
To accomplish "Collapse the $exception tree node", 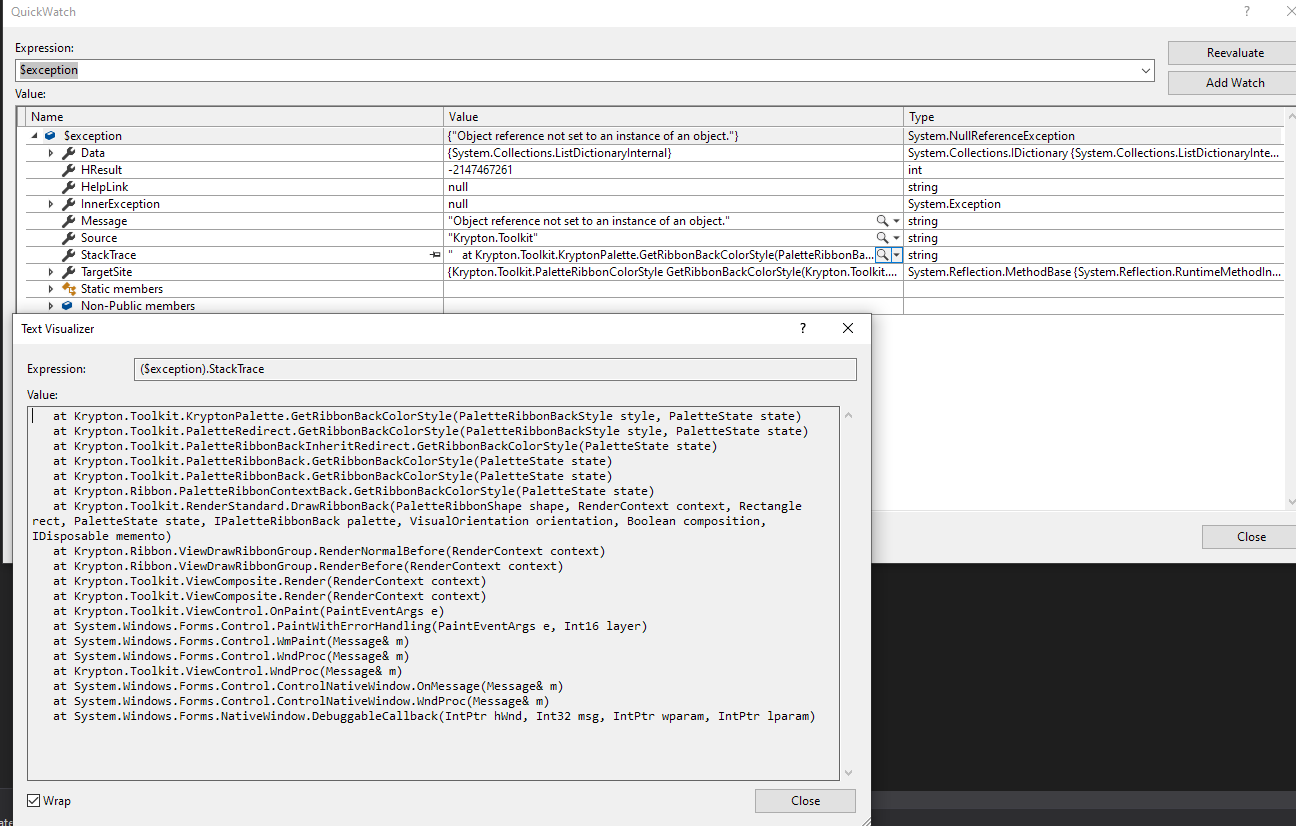I will coord(35,135).
